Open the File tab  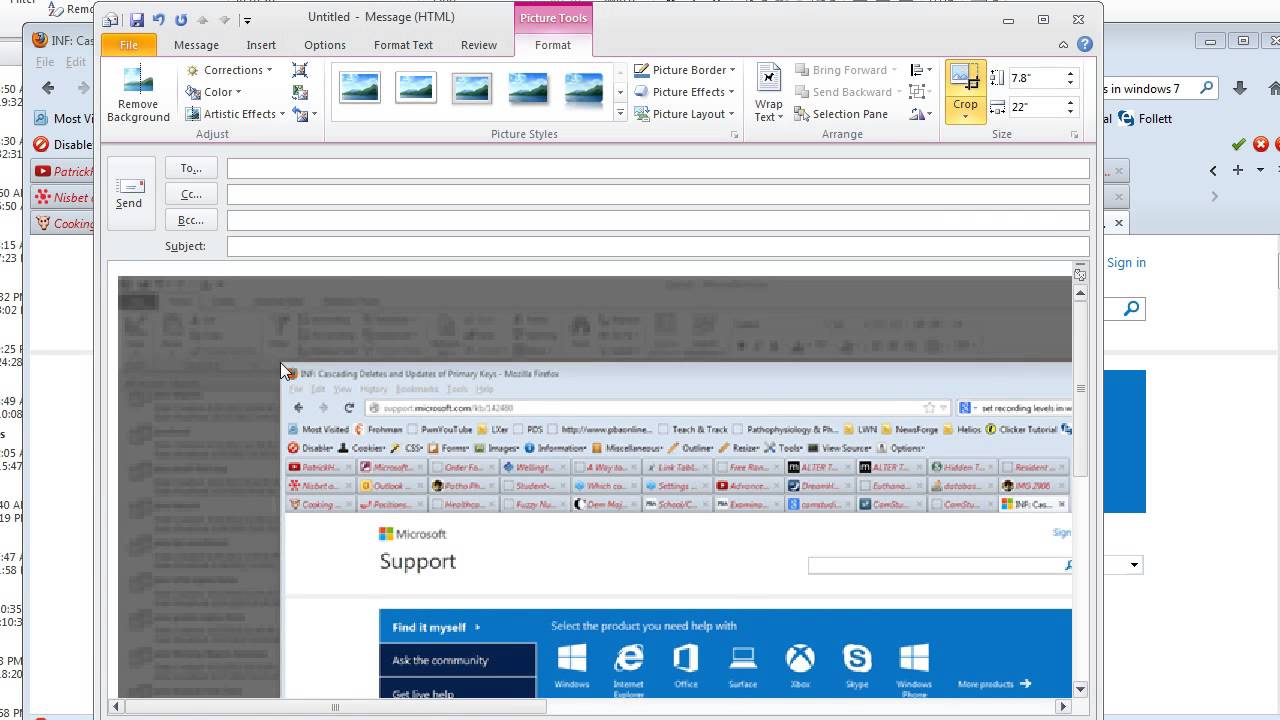pos(129,45)
